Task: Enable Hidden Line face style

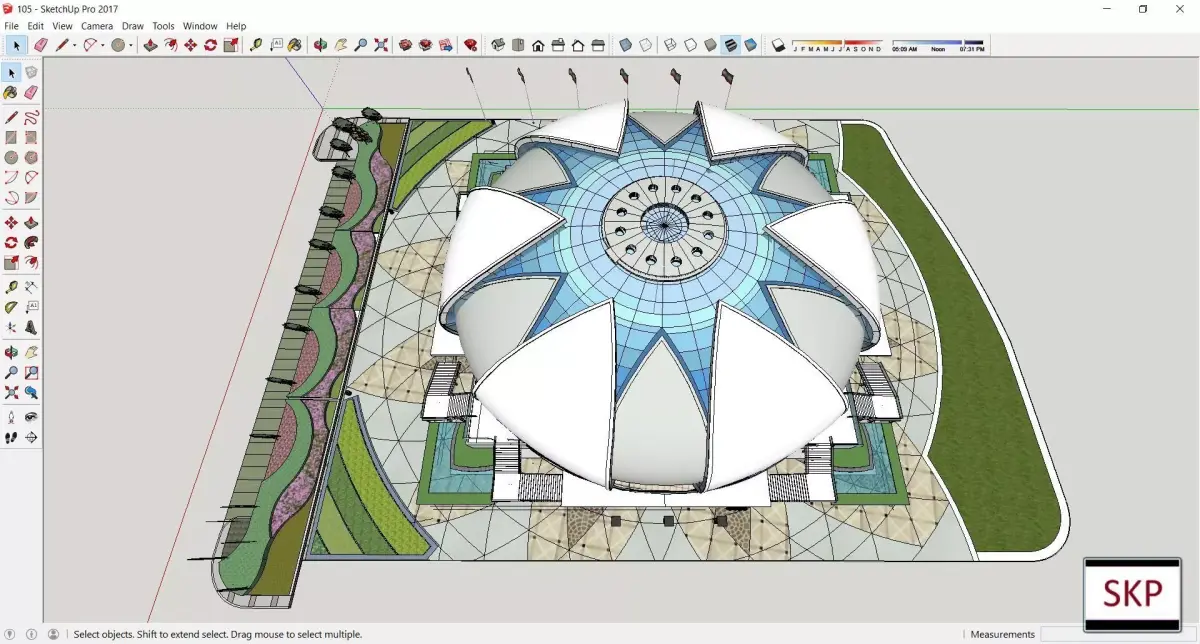Action: [690, 45]
